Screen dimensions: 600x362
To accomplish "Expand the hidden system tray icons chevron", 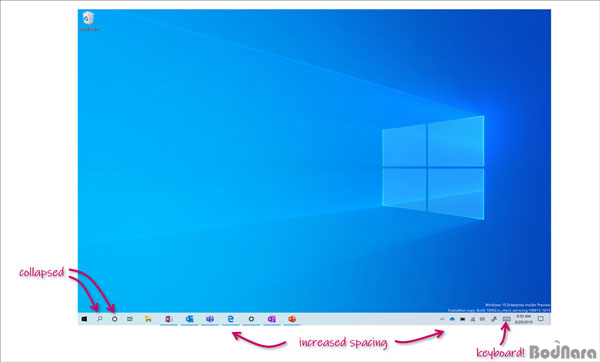I will click(x=442, y=319).
